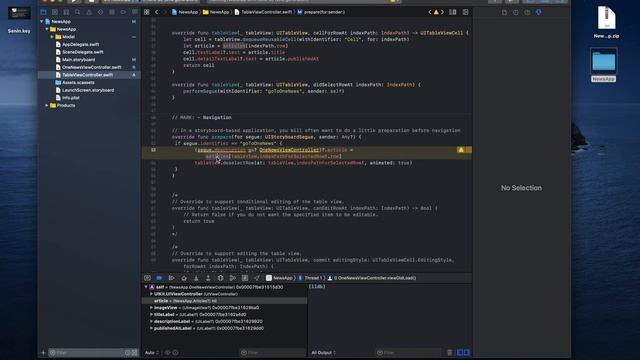The width and height of the screenshot is (640, 360).
Task: Click prepare(for:sender:) jump bar segment
Action: [321, 12]
